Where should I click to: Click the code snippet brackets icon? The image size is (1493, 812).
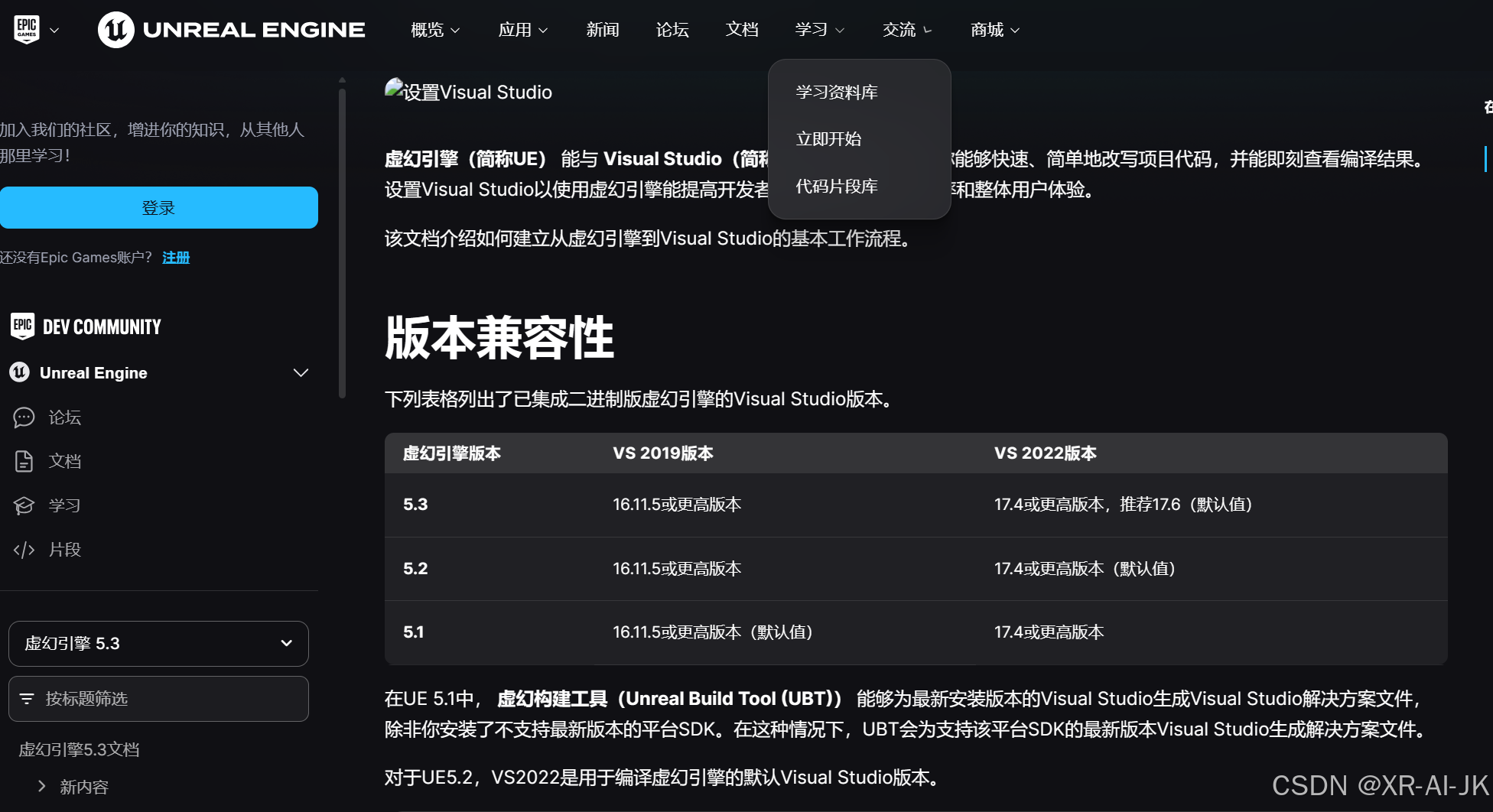pos(24,550)
